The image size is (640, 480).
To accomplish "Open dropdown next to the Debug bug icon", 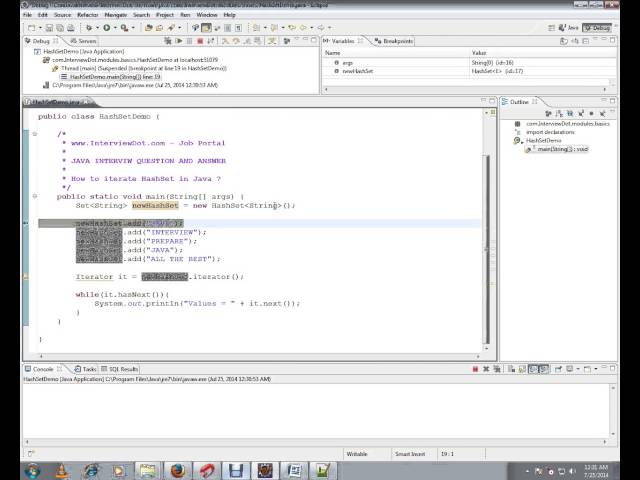I will pos(97,28).
